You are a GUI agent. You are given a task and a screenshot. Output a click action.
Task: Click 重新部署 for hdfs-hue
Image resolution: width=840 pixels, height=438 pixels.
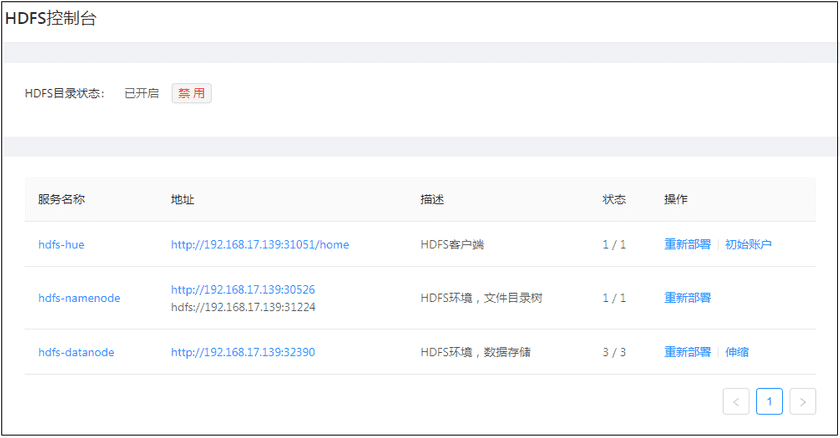coord(687,244)
